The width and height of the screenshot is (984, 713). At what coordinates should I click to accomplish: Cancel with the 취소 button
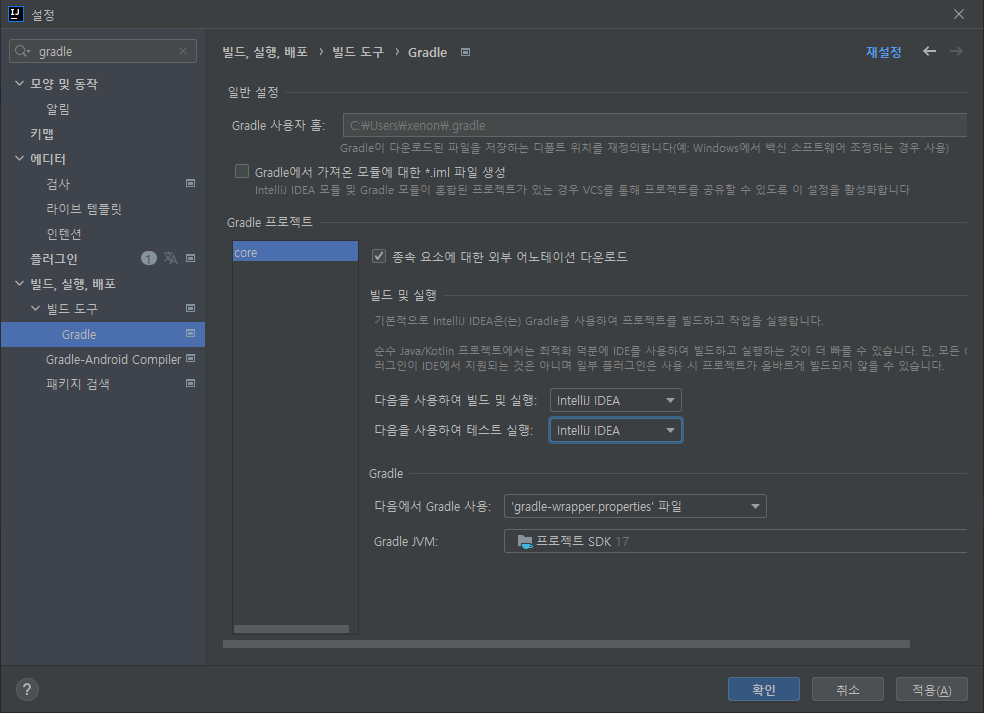coord(848,689)
